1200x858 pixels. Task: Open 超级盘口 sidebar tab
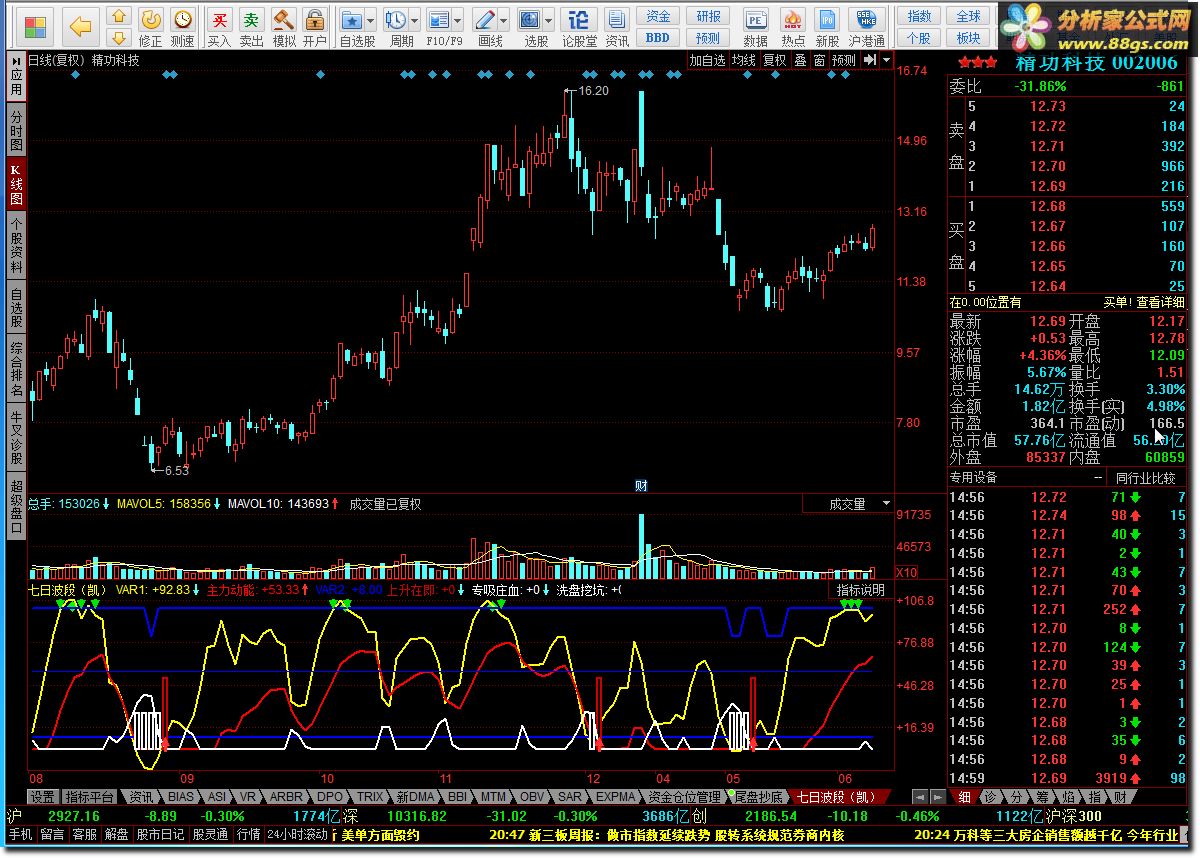coord(15,507)
